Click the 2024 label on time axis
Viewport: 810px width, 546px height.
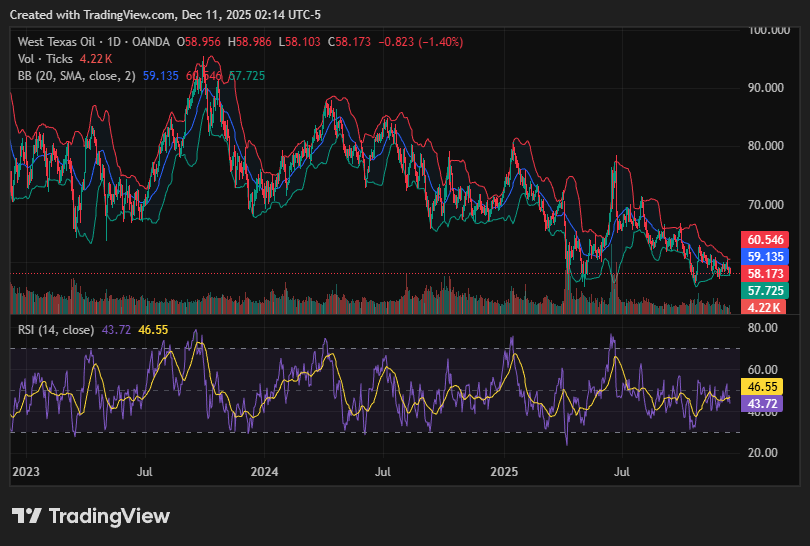(x=264, y=470)
